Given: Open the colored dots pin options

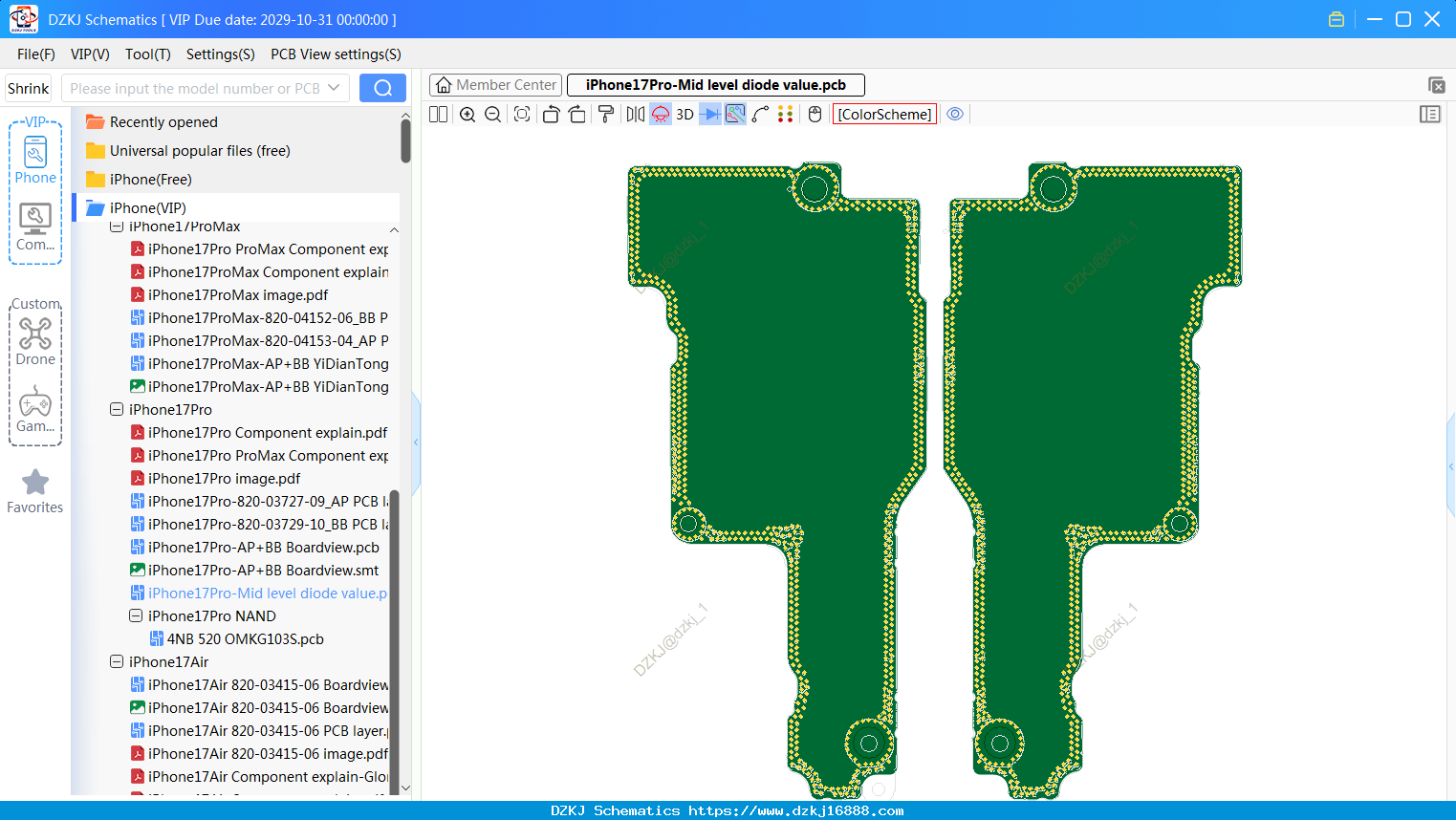Looking at the screenshot, I should point(786,115).
